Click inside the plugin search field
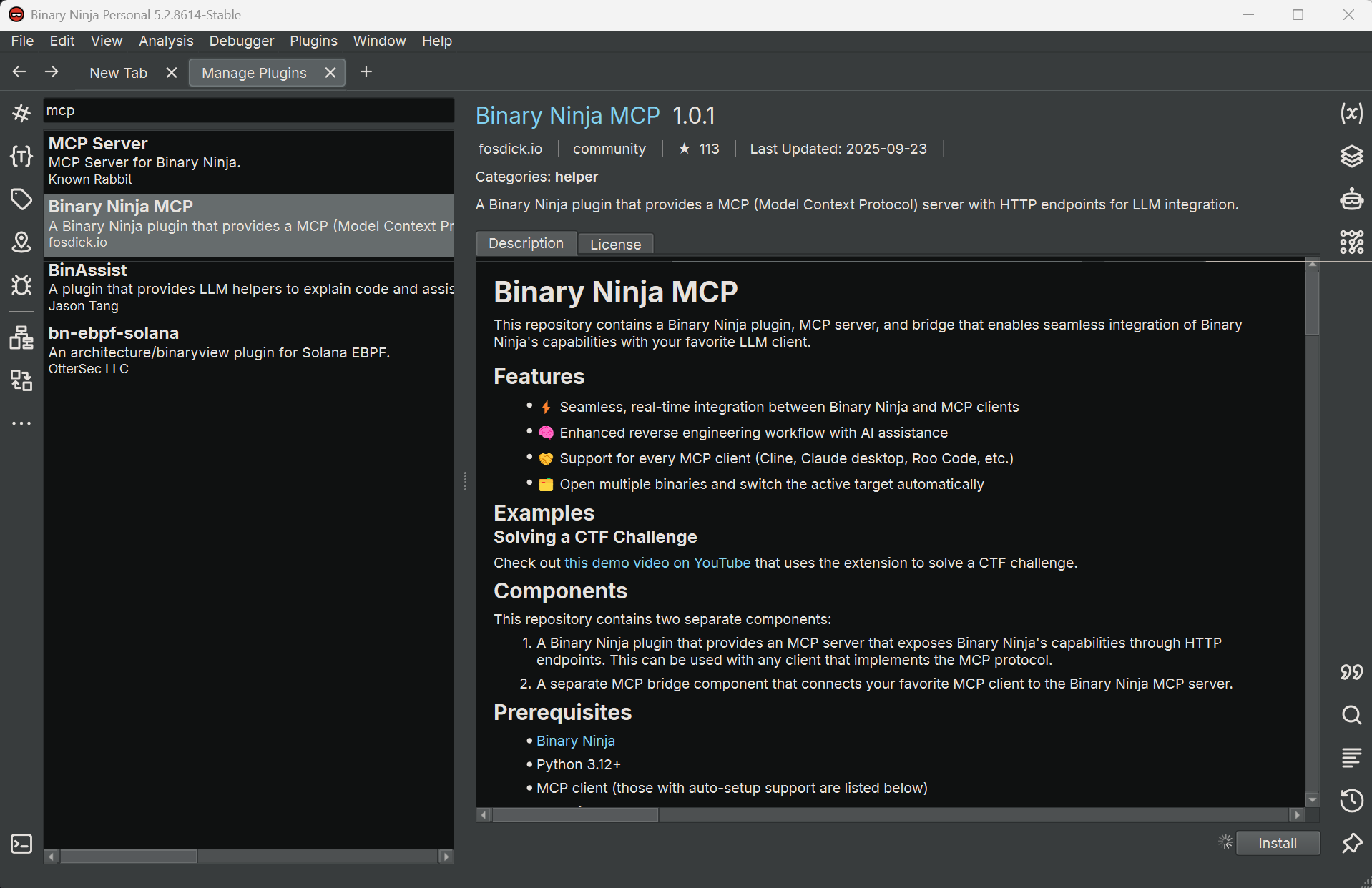This screenshot has width=1372, height=888. (x=248, y=110)
